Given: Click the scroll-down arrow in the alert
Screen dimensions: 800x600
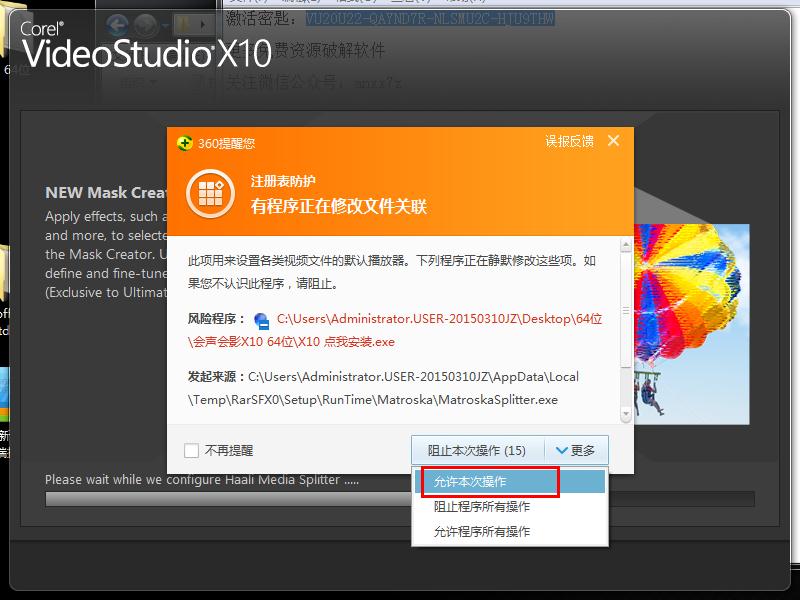Looking at the screenshot, I should pyautogui.click(x=626, y=414).
